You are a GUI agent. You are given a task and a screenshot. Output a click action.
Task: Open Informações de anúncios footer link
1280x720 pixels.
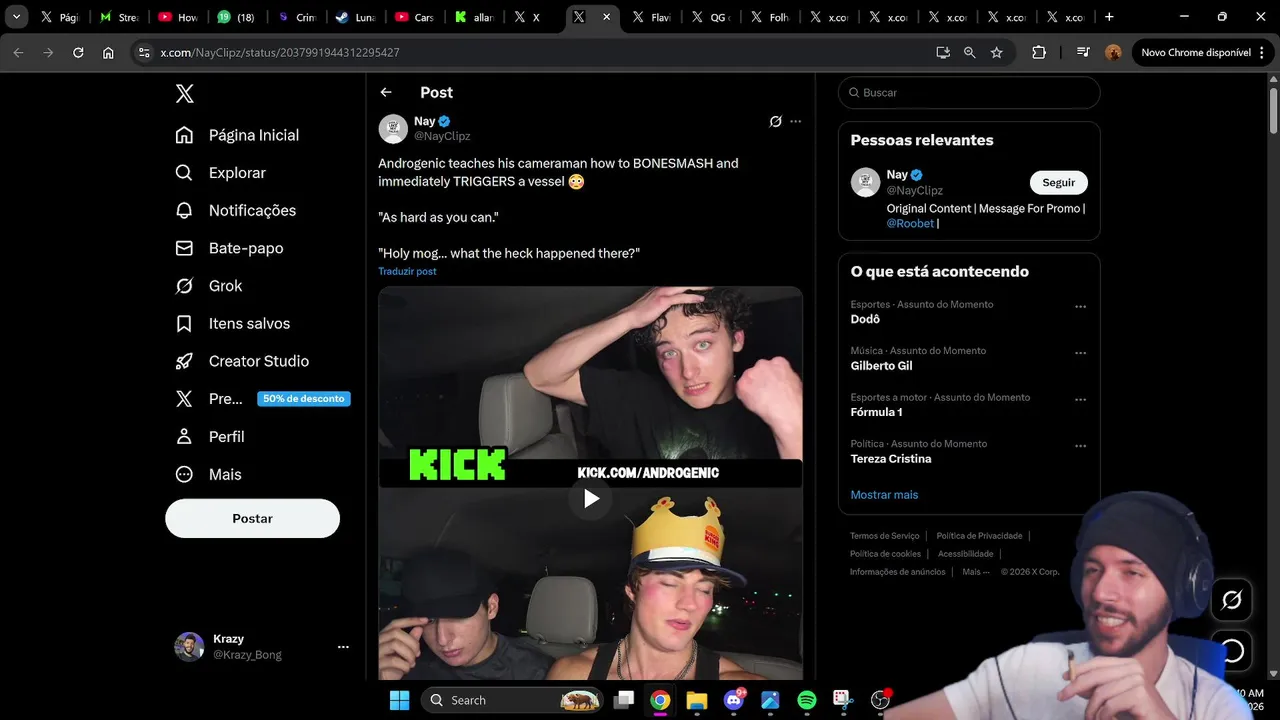pos(897,572)
